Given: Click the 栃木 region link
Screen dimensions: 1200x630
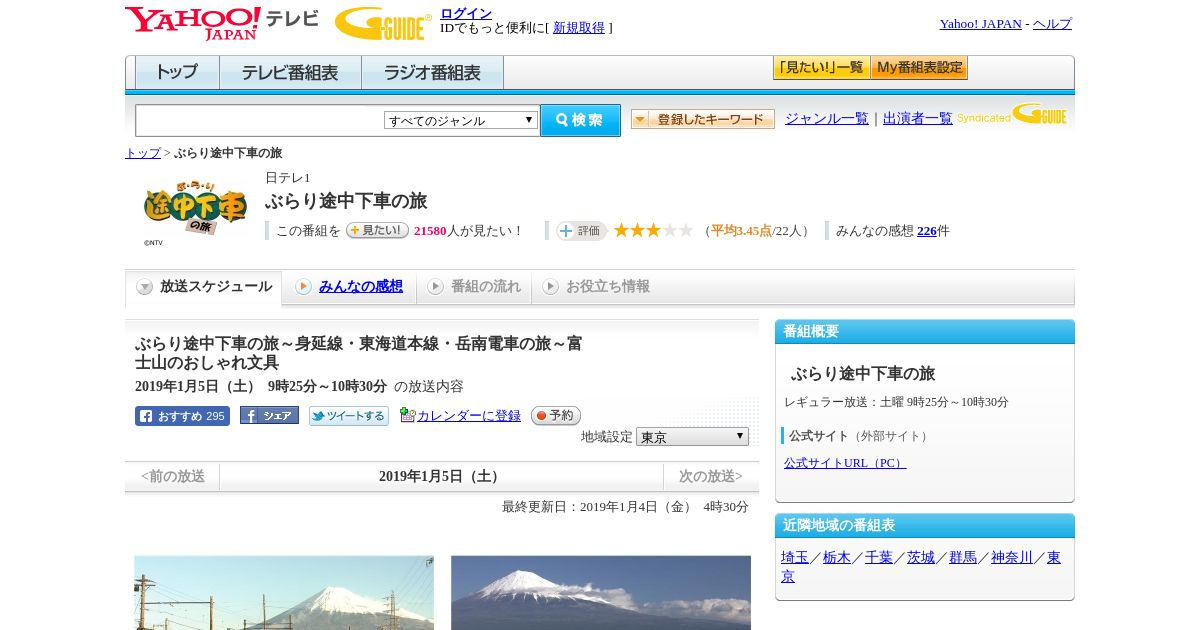Looking at the screenshot, I should [x=837, y=558].
